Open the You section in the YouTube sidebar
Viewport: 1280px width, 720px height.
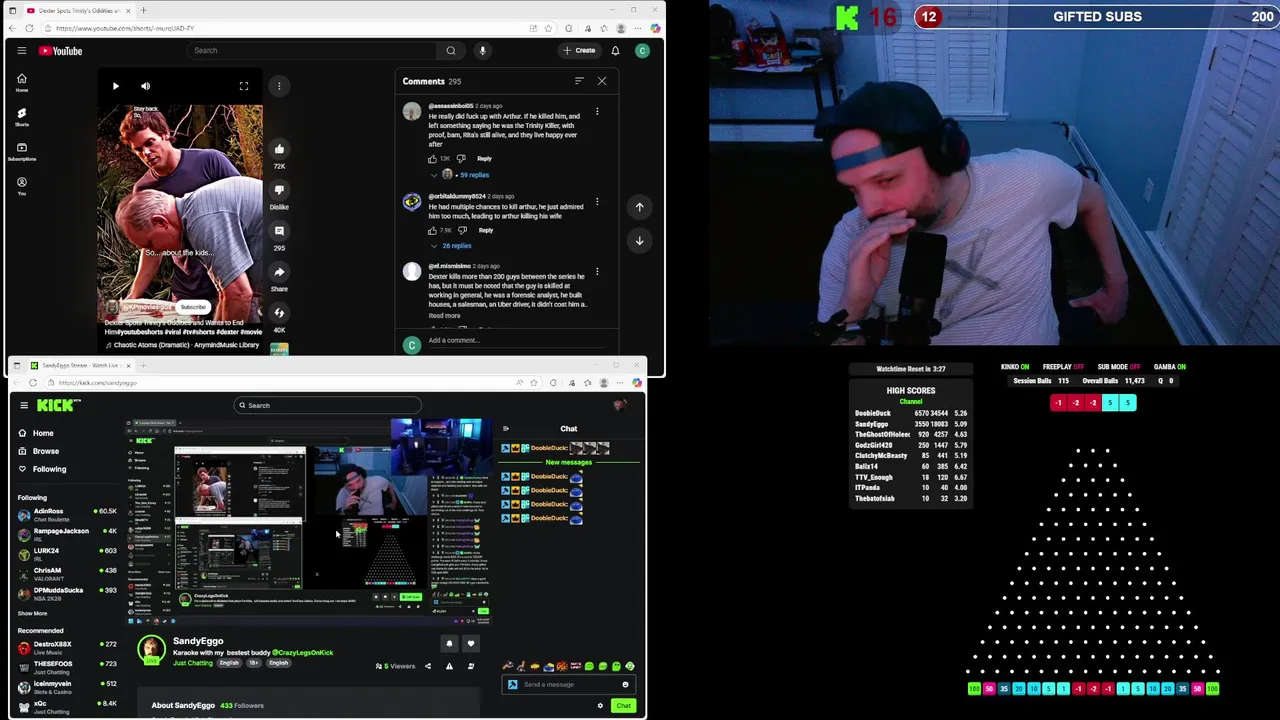(x=22, y=186)
